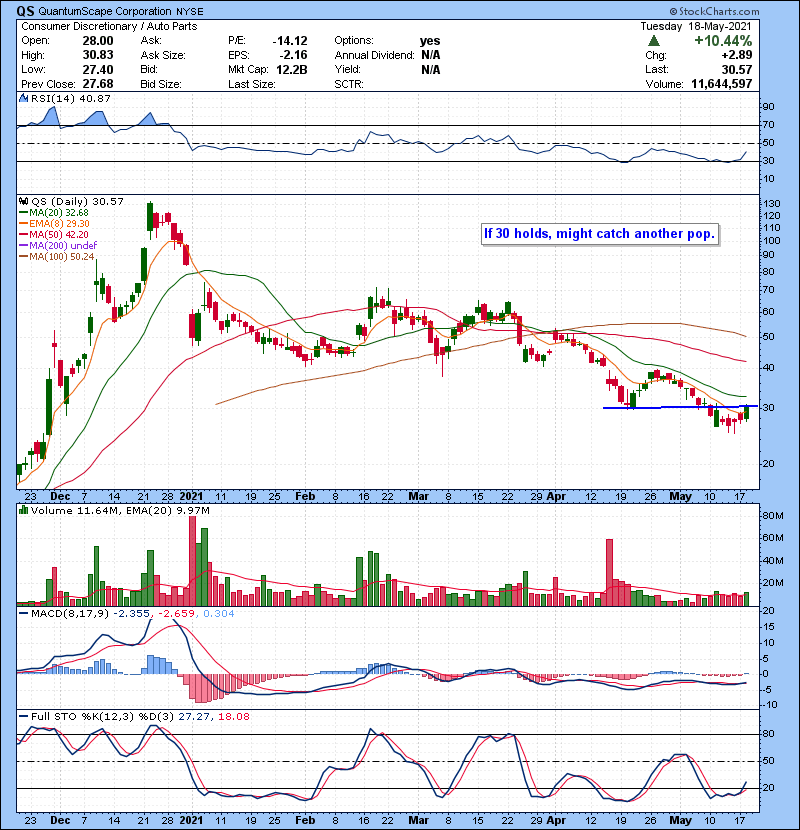
Task: Click the P/E value -14.12
Action: coord(290,41)
